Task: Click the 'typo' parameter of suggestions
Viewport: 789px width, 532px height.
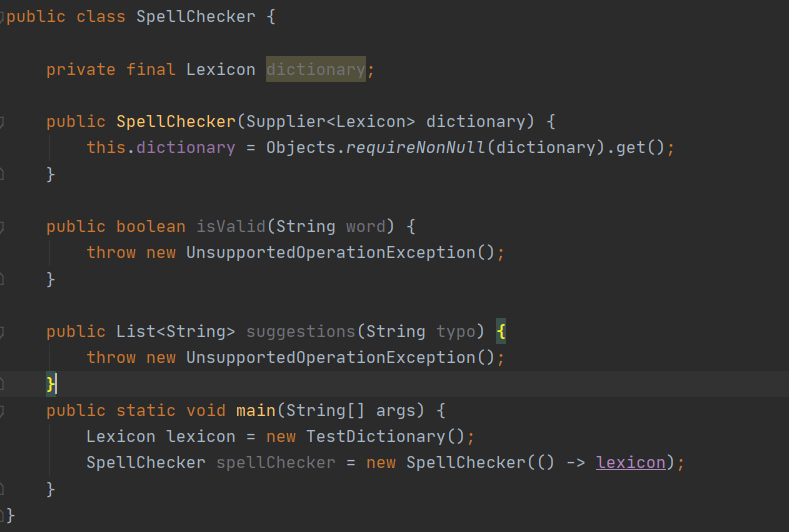Action: click(x=455, y=332)
